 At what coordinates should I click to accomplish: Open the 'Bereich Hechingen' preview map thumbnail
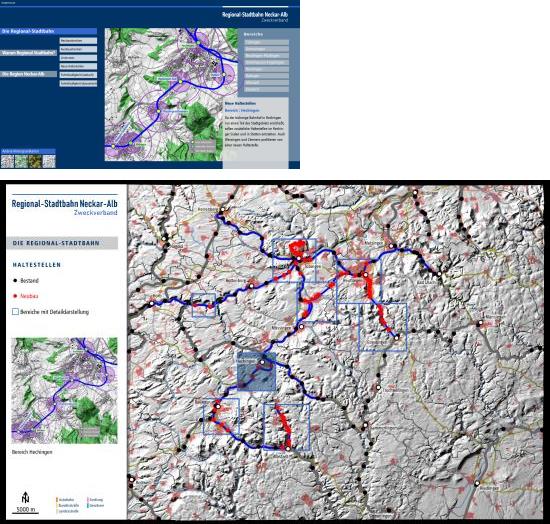65,390
